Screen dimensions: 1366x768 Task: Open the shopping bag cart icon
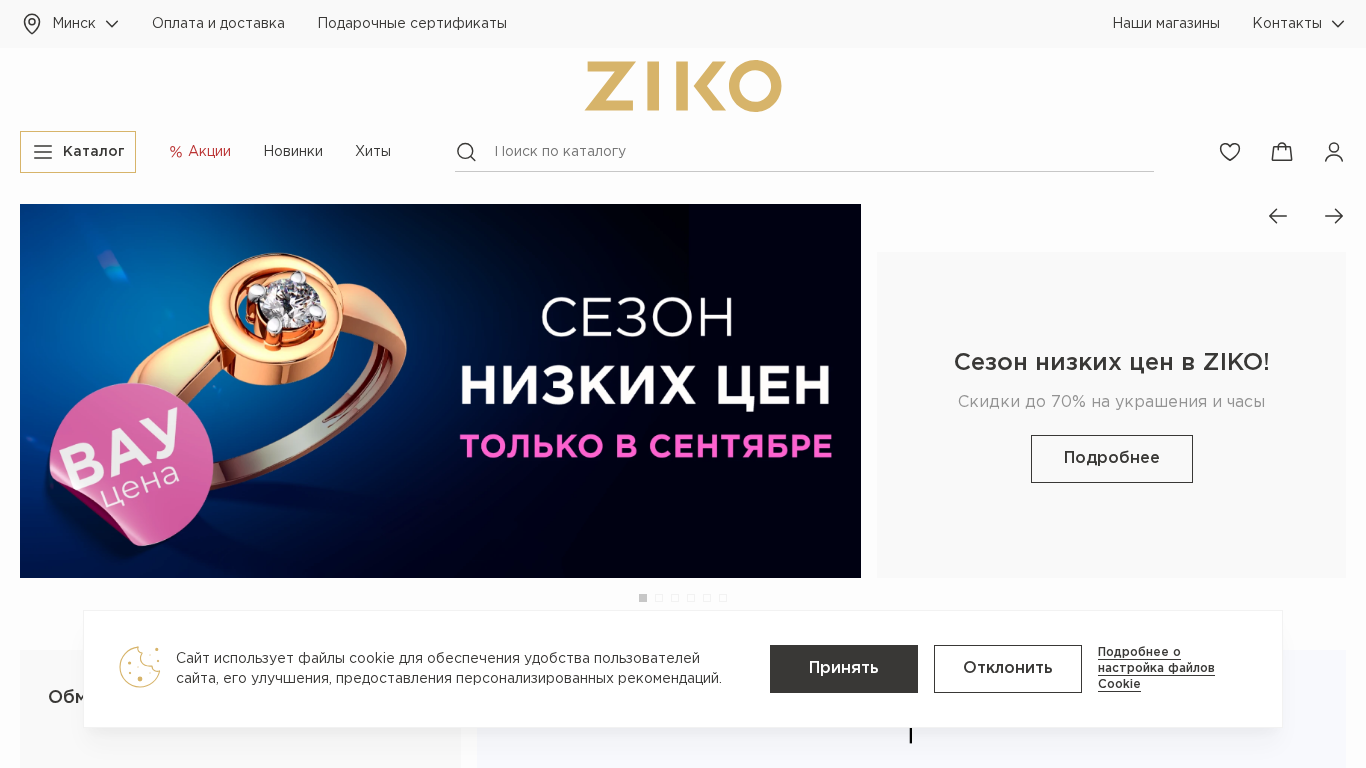point(1282,152)
